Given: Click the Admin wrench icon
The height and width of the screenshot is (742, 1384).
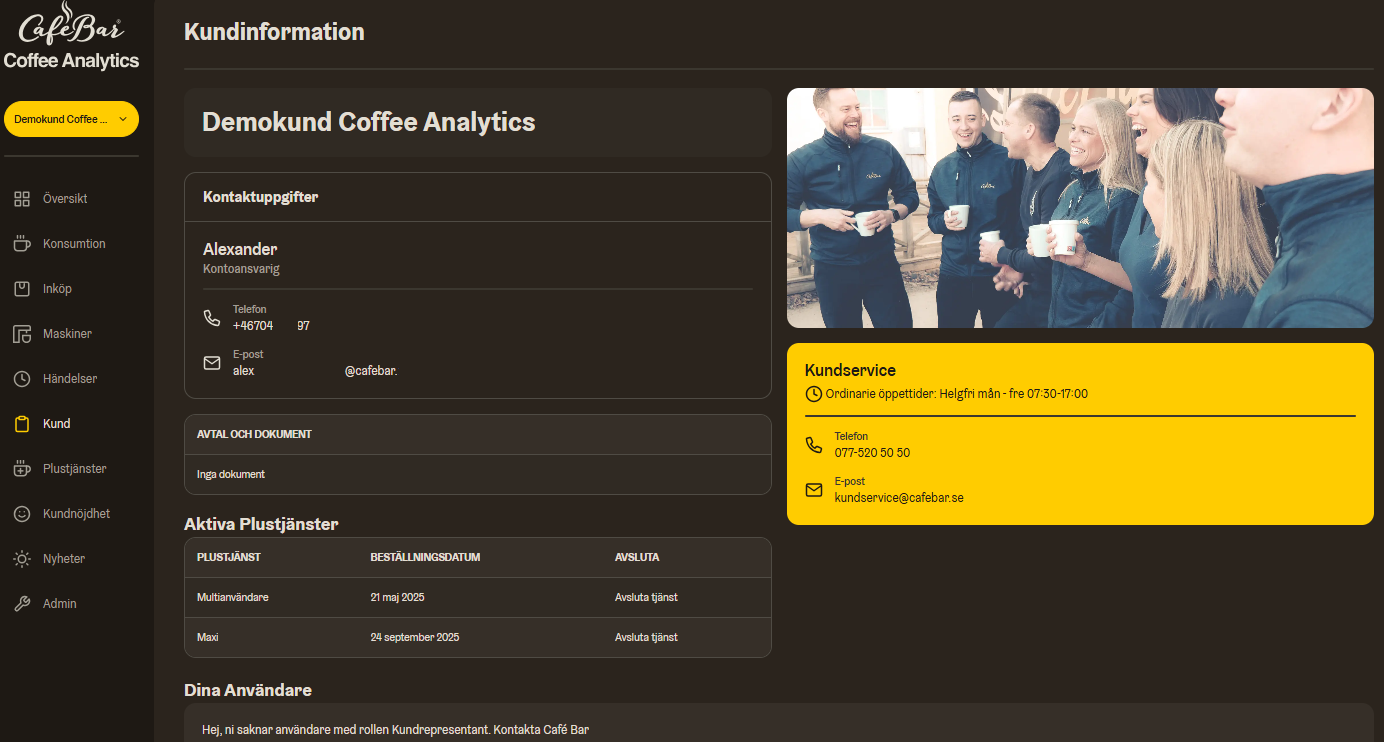Looking at the screenshot, I should click(22, 604).
